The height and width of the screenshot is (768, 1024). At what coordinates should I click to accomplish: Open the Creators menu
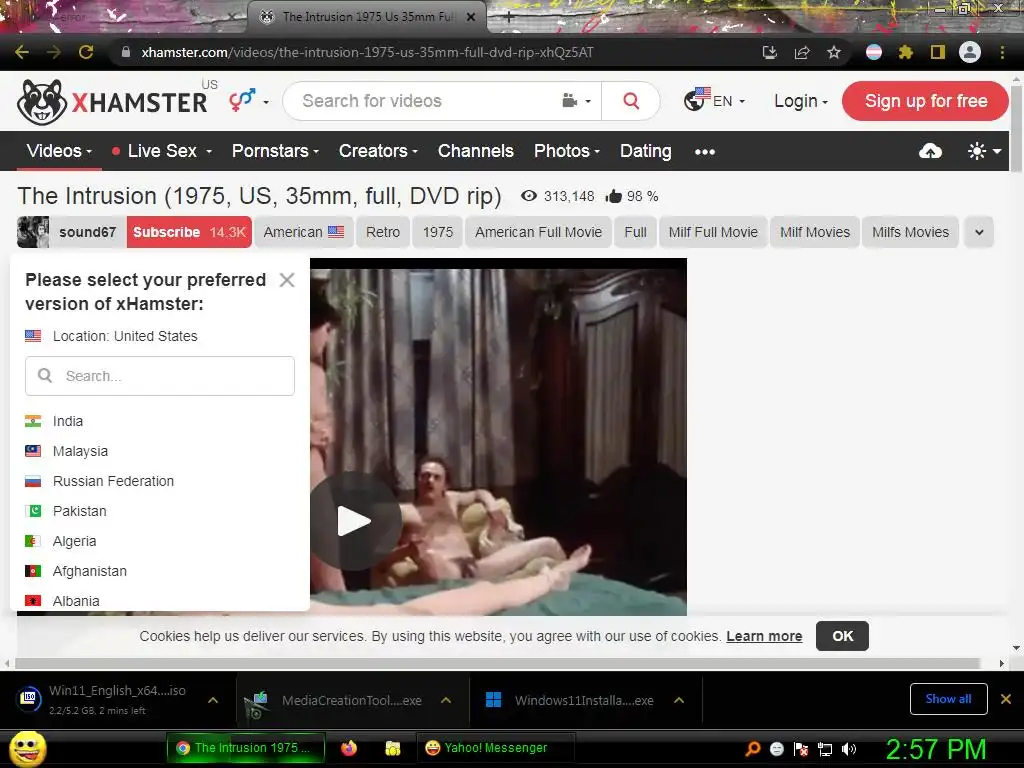[x=378, y=151]
